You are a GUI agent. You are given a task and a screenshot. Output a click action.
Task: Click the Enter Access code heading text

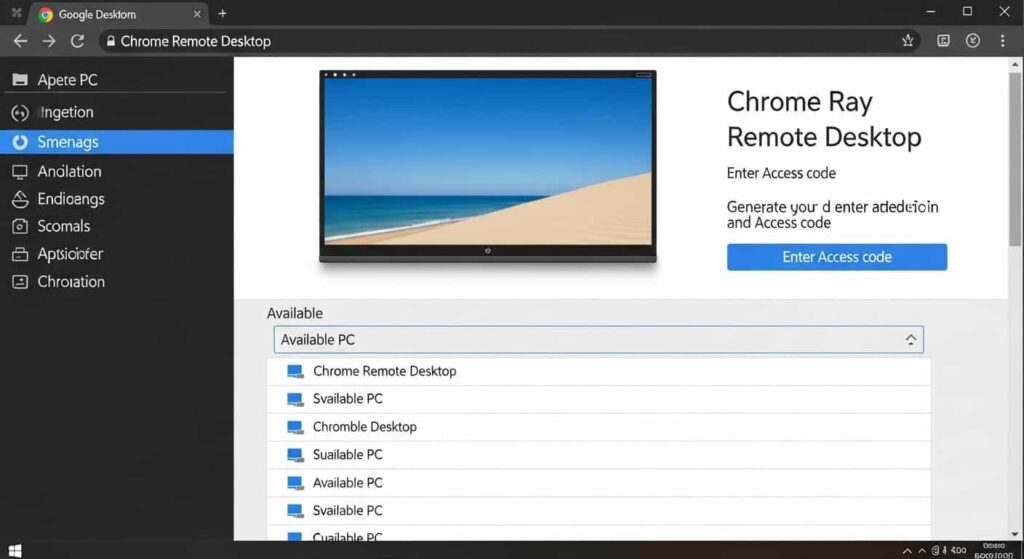(x=781, y=174)
